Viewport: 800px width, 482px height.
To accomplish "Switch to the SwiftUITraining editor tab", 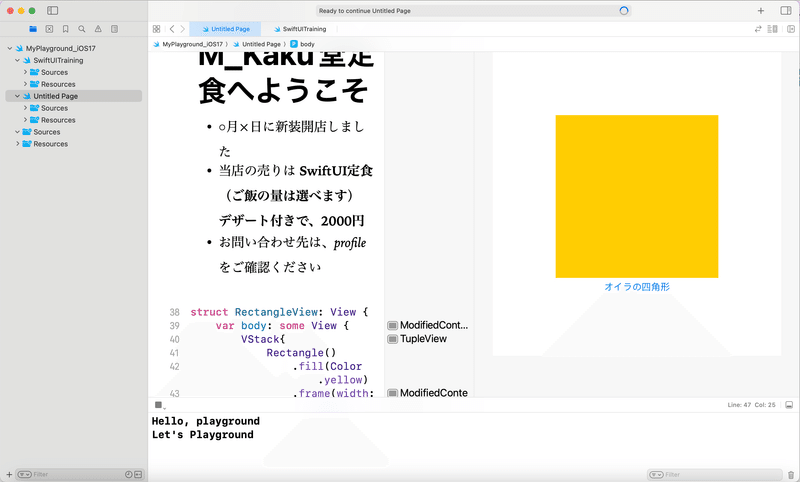I will (299, 29).
